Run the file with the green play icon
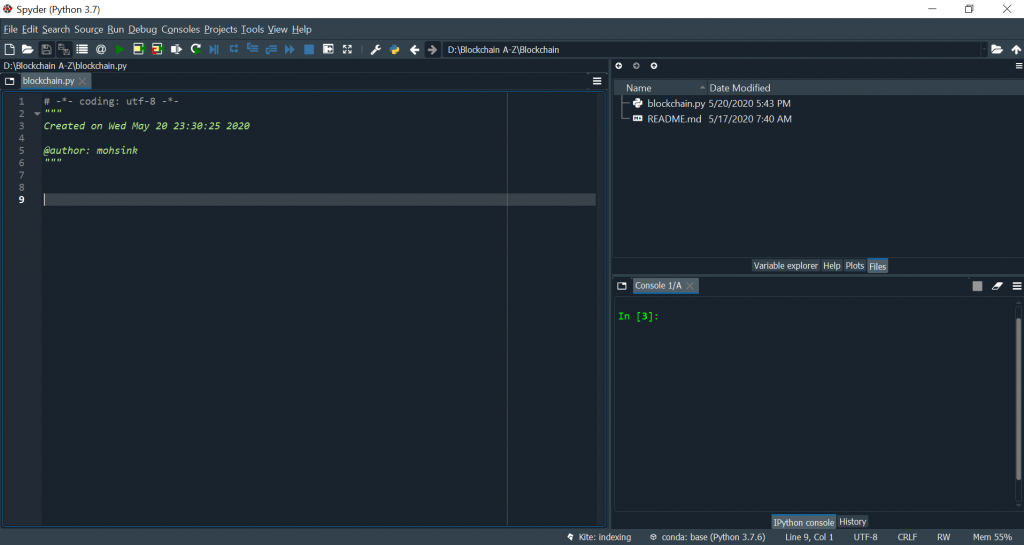The height and width of the screenshot is (545, 1024). 120,49
